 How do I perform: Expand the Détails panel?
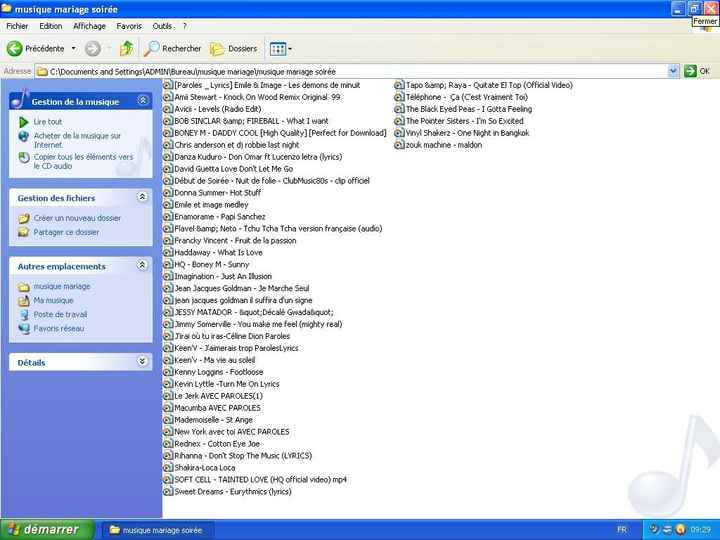142,361
